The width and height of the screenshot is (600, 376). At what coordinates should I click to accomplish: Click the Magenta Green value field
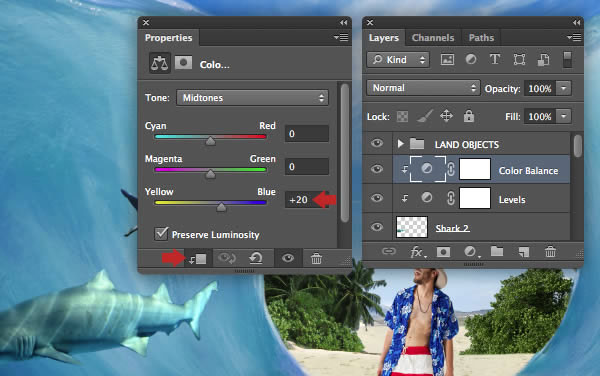(x=307, y=166)
